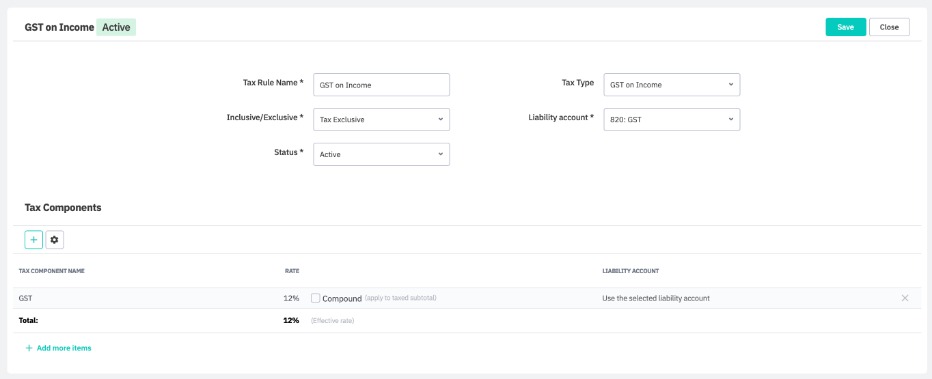The width and height of the screenshot is (932, 379).
Task: Click the Add more items link
Action: pyautogui.click(x=64, y=348)
